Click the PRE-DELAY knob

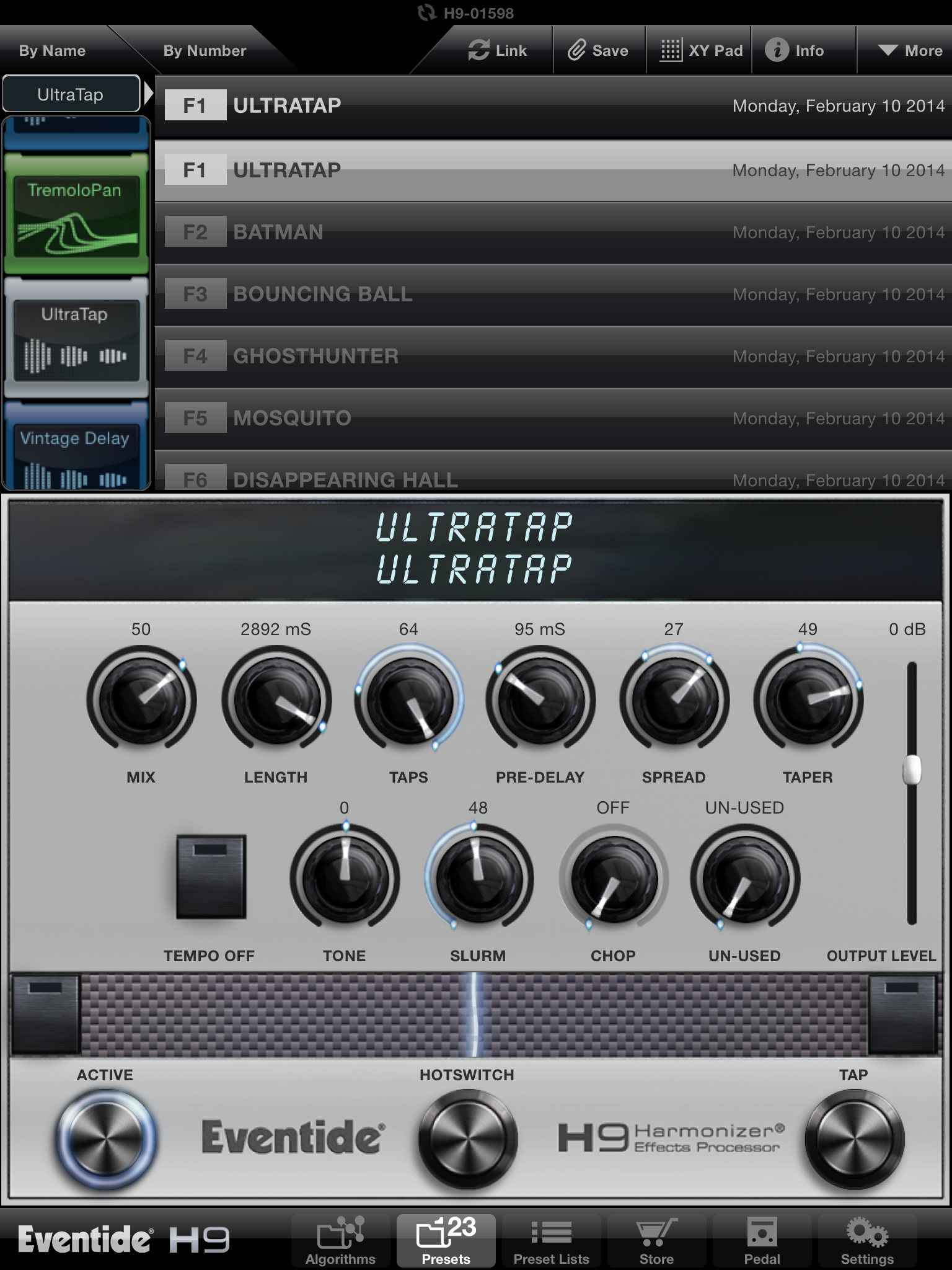[x=540, y=699]
